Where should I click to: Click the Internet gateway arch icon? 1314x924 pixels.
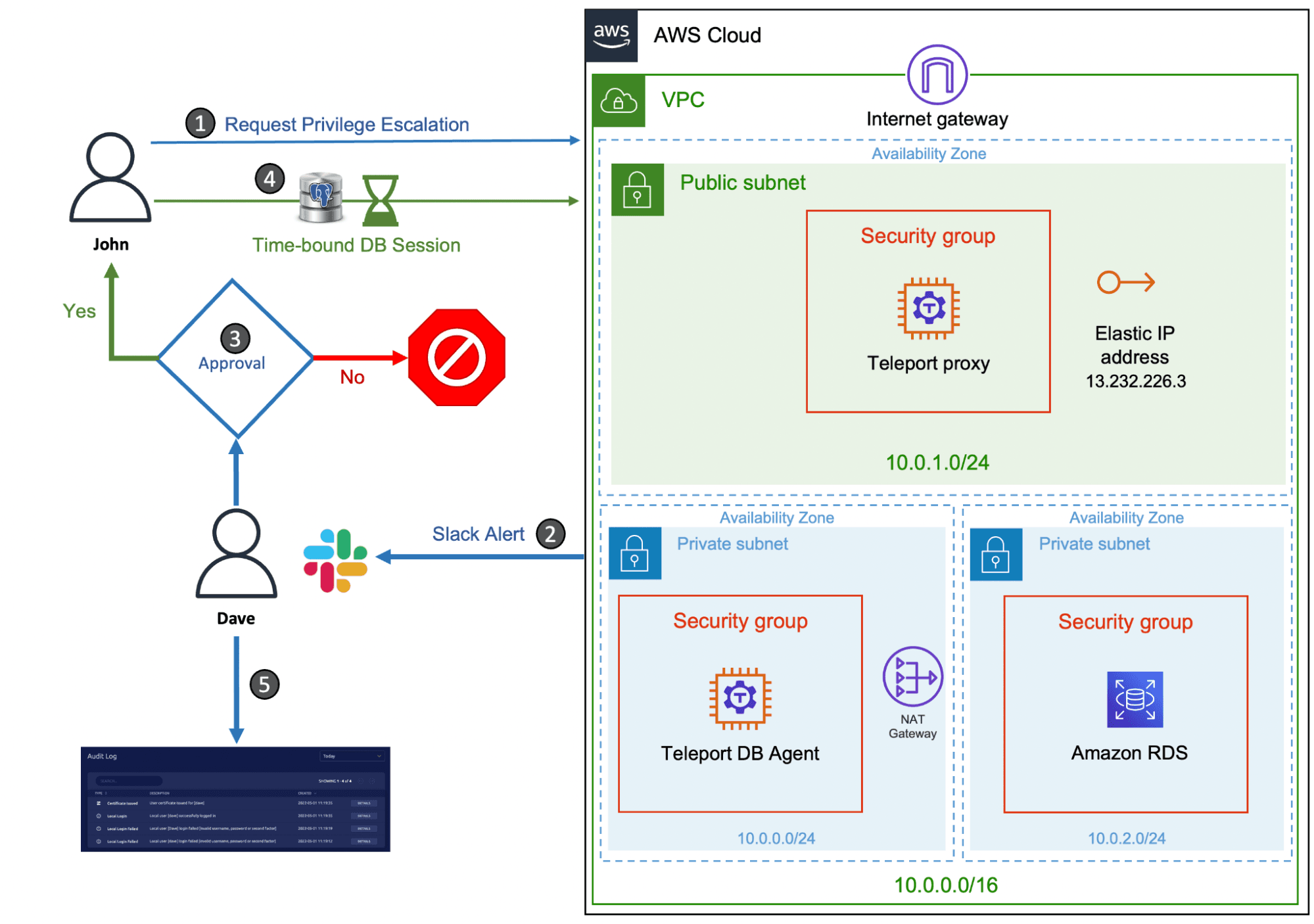point(937,74)
